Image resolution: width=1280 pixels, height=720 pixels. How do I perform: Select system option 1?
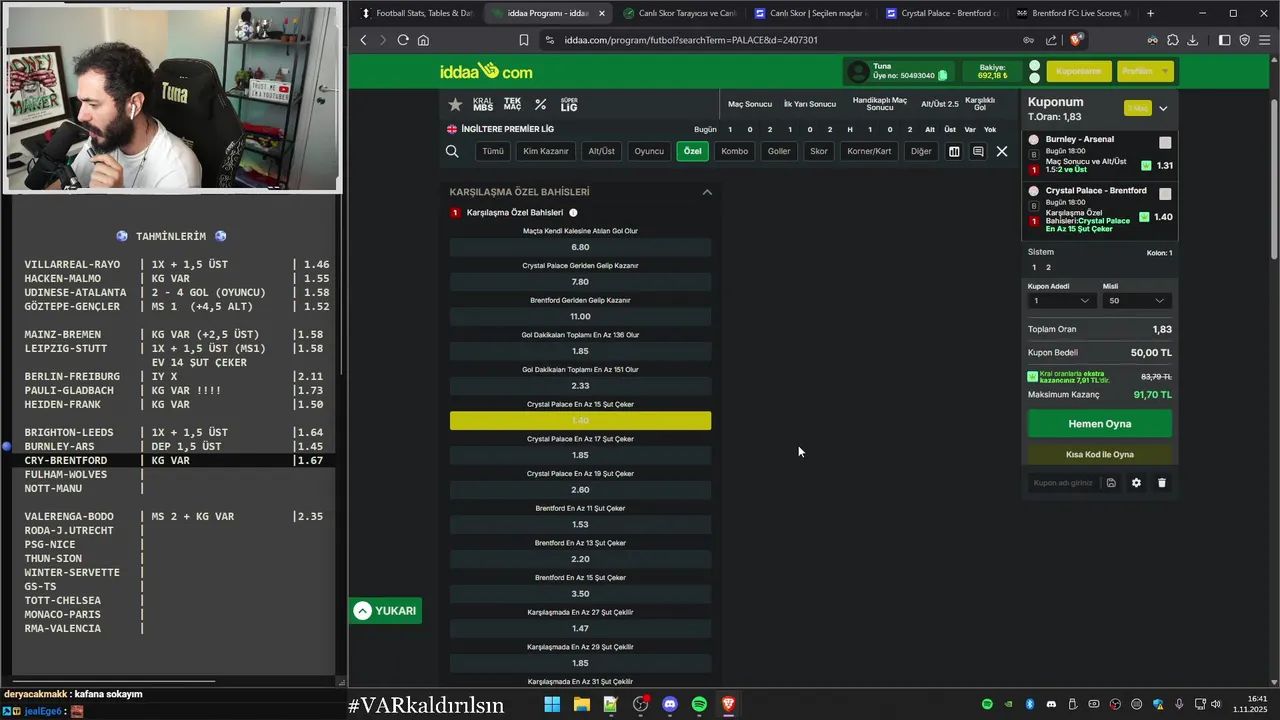pyautogui.click(x=1035, y=268)
